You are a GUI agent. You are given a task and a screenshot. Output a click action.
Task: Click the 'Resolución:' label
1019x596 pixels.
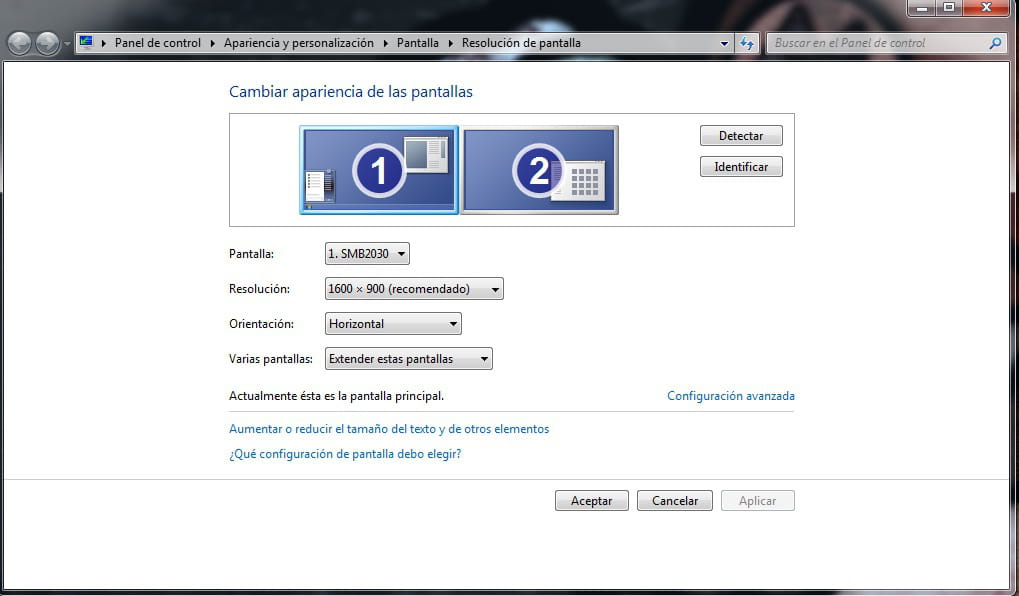(x=259, y=289)
